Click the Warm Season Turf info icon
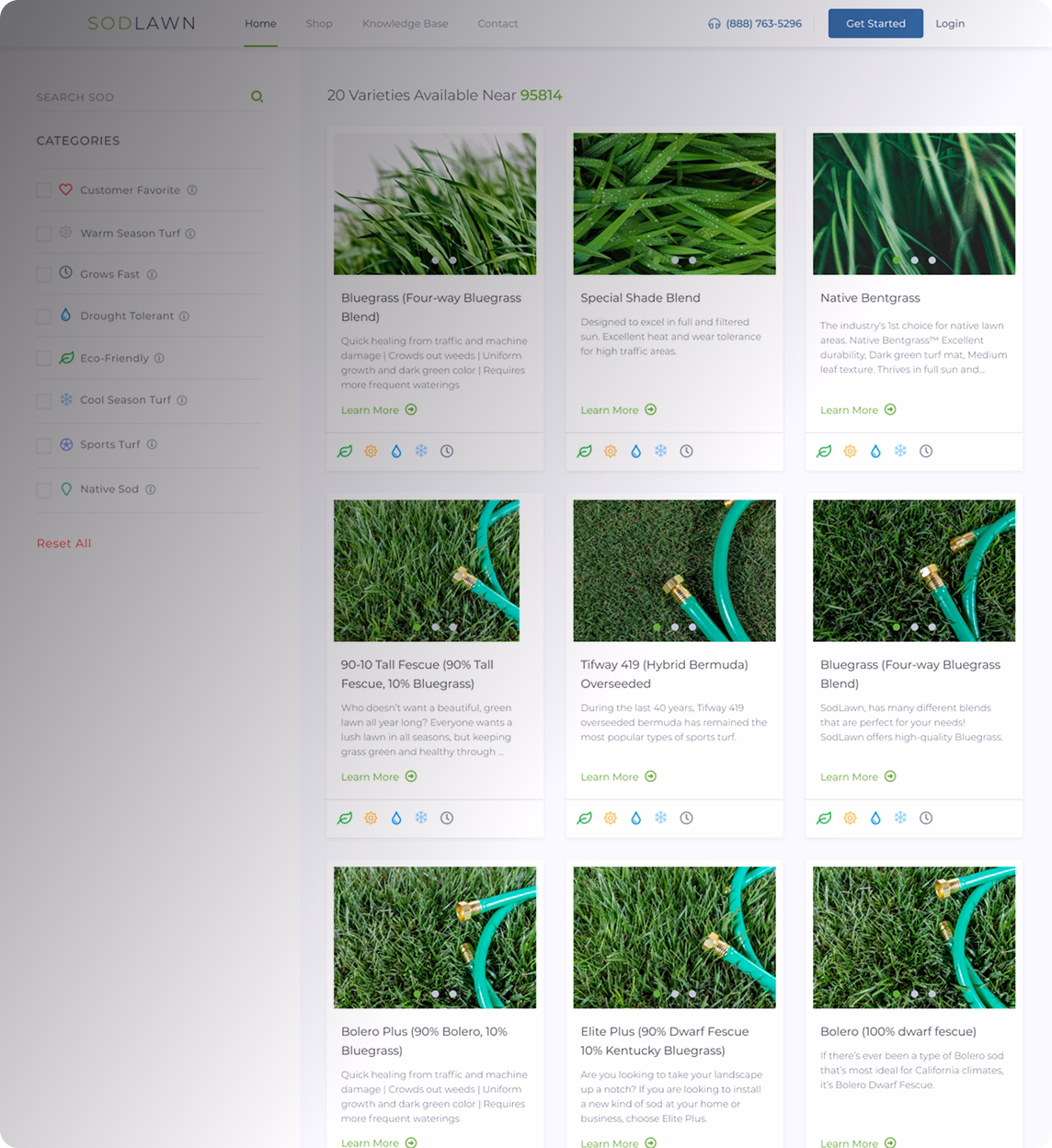The image size is (1052, 1148). [190, 234]
